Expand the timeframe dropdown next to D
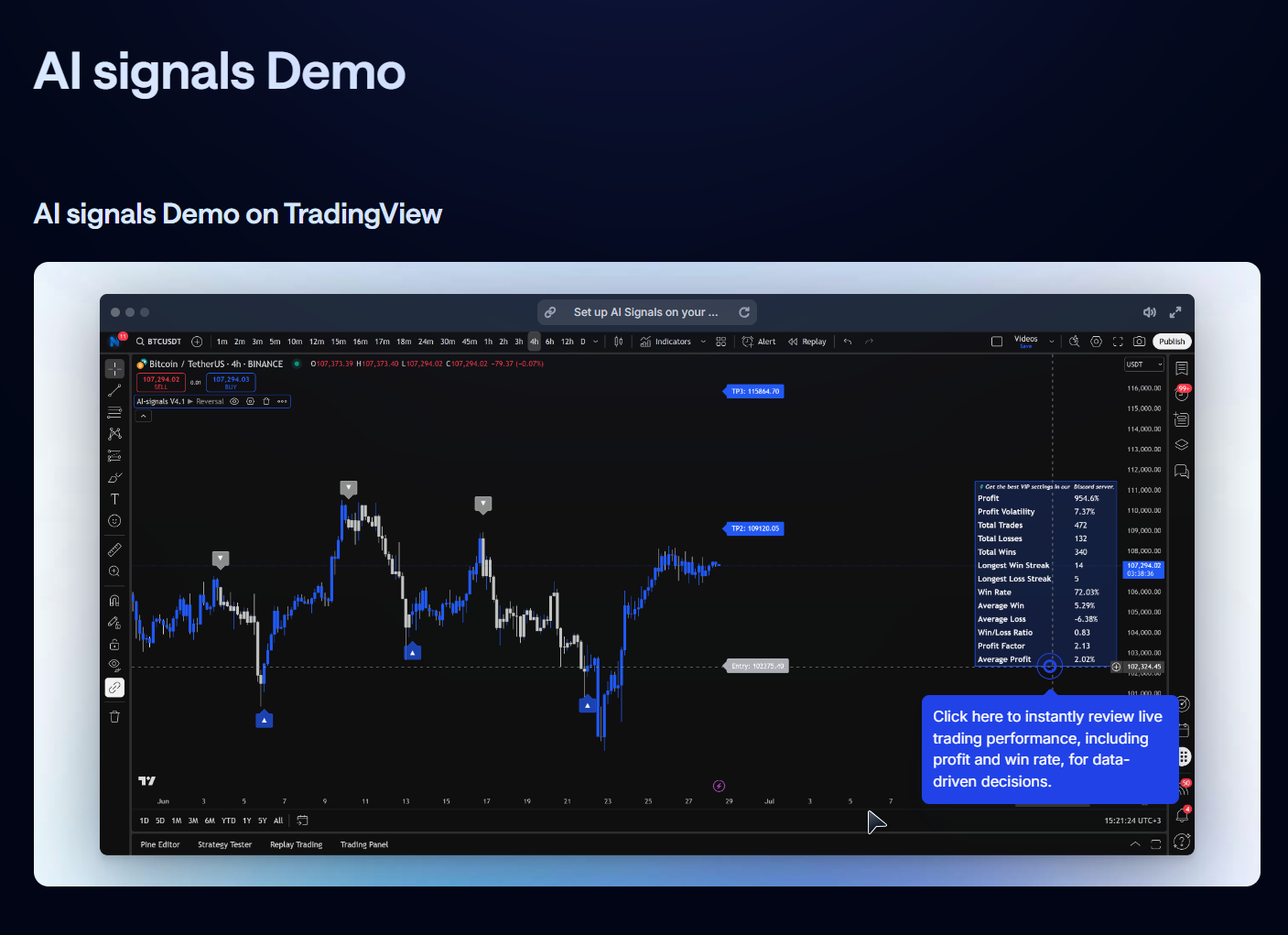 click(x=596, y=342)
